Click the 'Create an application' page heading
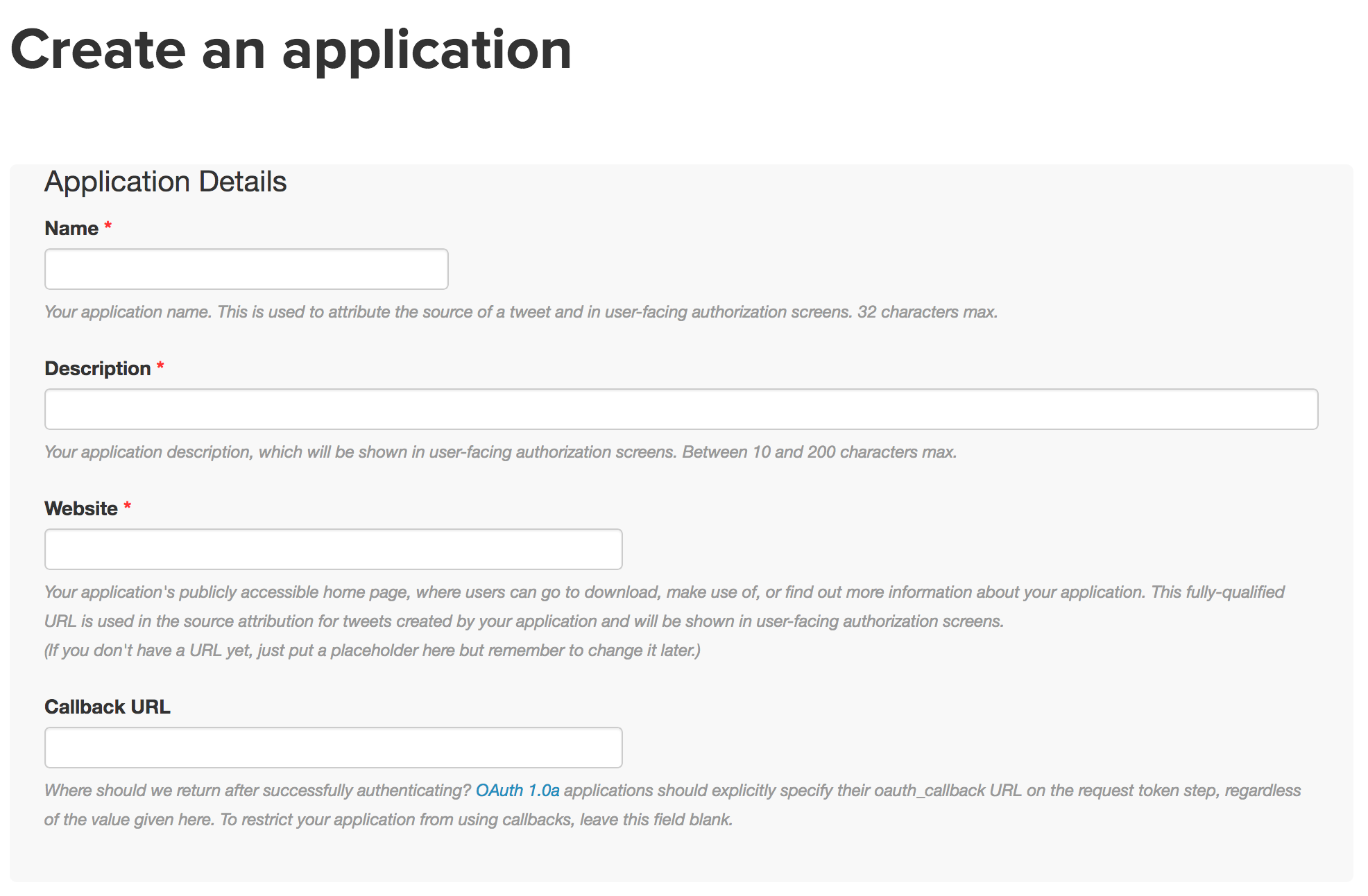Screen dimensions: 1368x896 (291, 50)
